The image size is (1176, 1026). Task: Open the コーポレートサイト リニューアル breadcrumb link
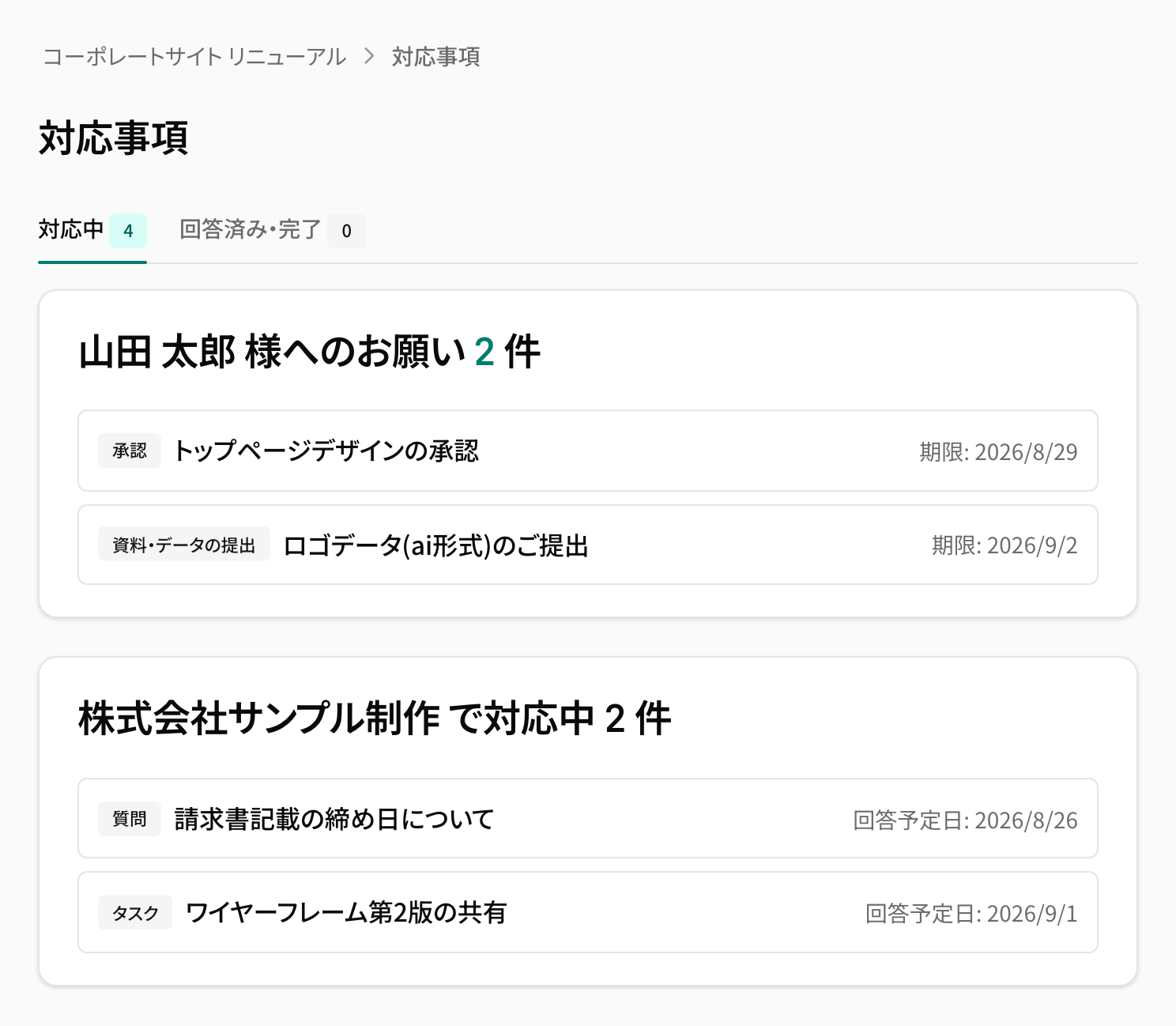194,57
